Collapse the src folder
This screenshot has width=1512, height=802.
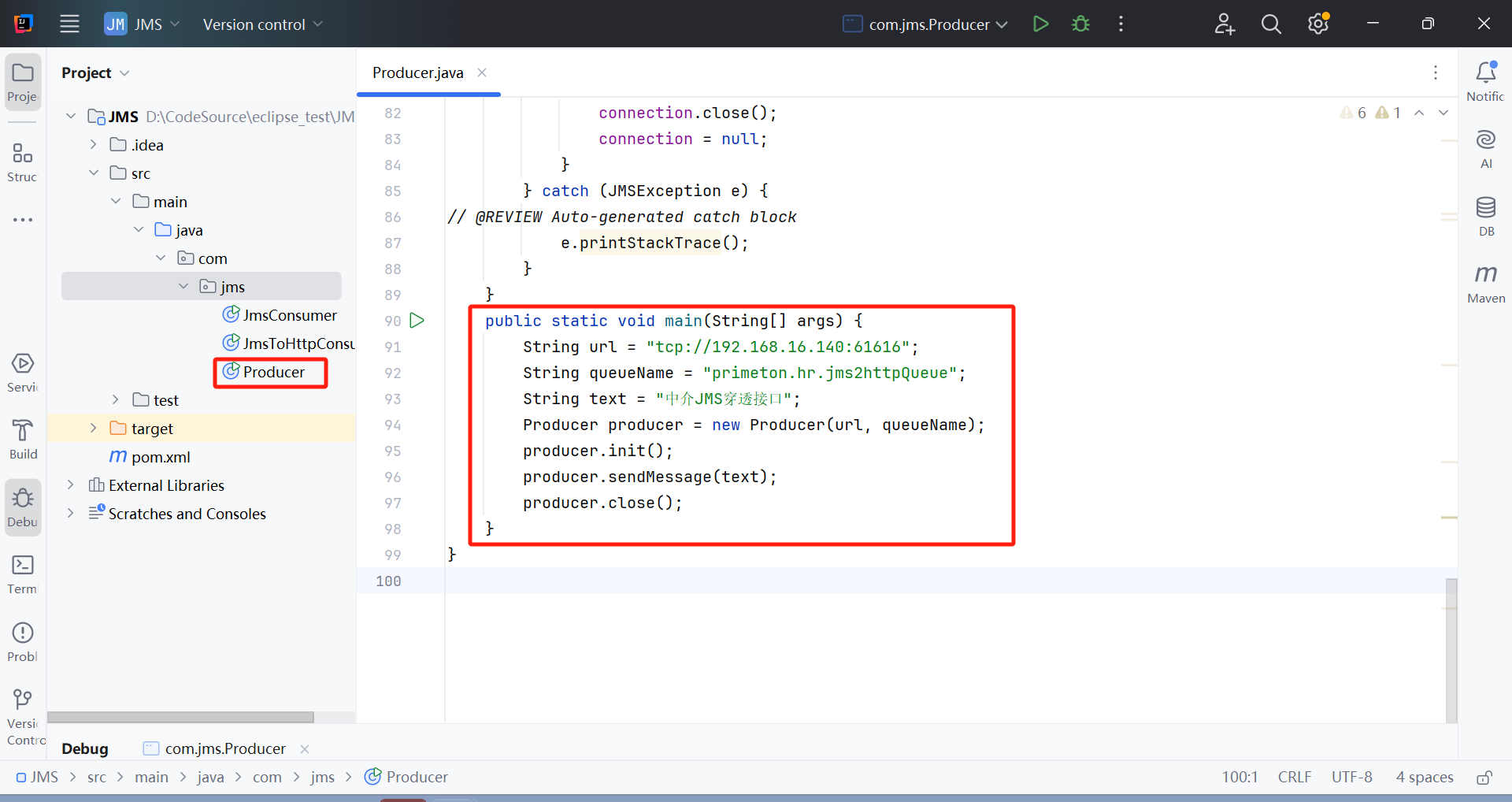[94, 173]
